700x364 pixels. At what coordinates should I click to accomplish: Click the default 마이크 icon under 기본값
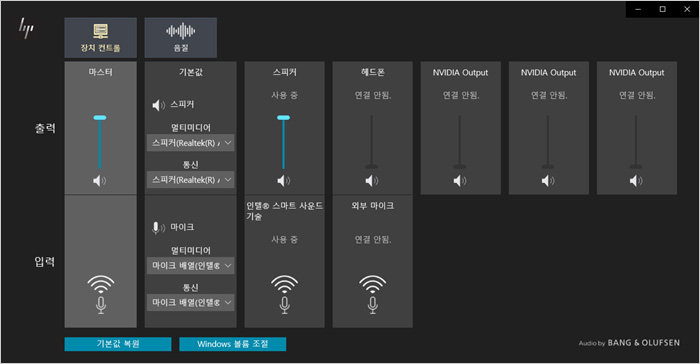pos(158,228)
